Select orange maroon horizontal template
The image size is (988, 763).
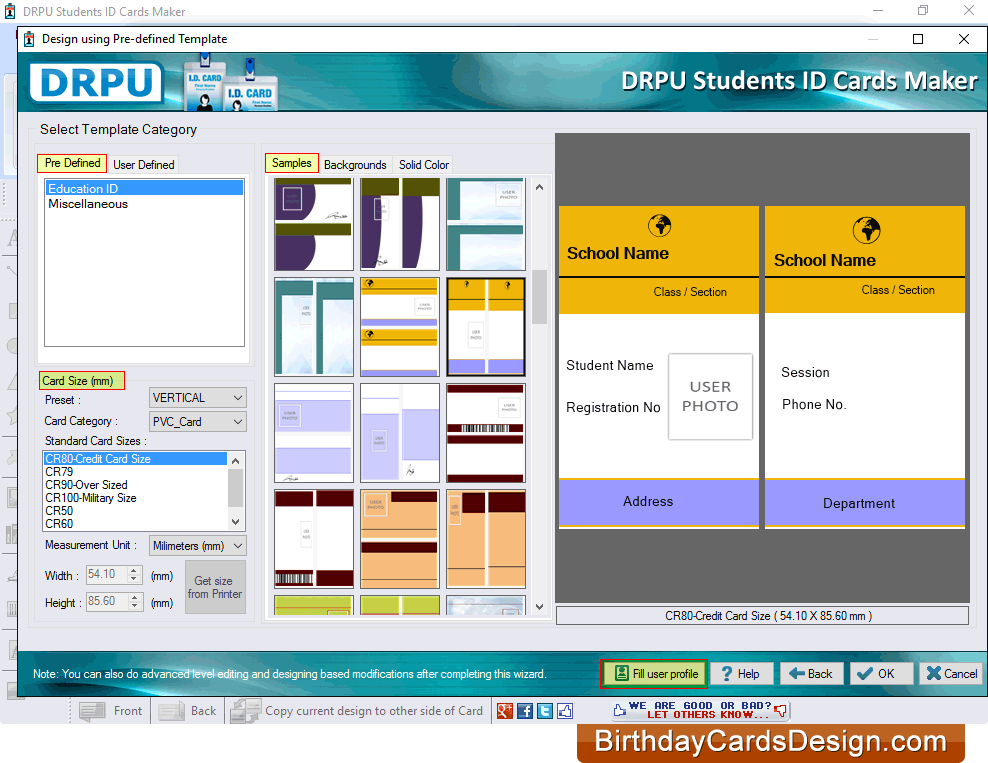(x=400, y=539)
